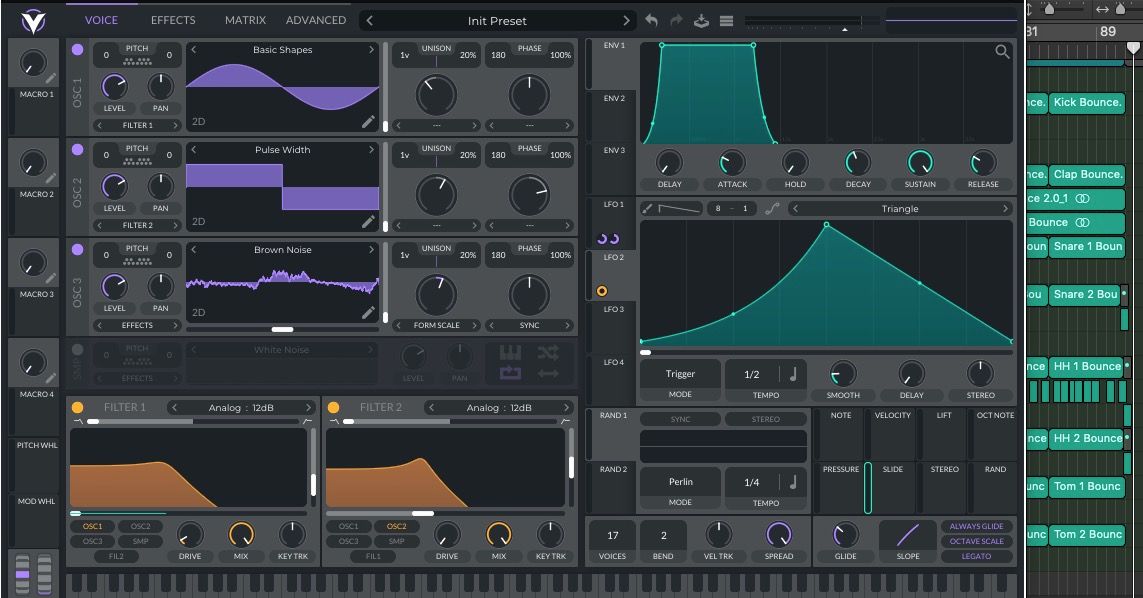
Task: Switch to the EFFECTS tab
Action: point(172,20)
